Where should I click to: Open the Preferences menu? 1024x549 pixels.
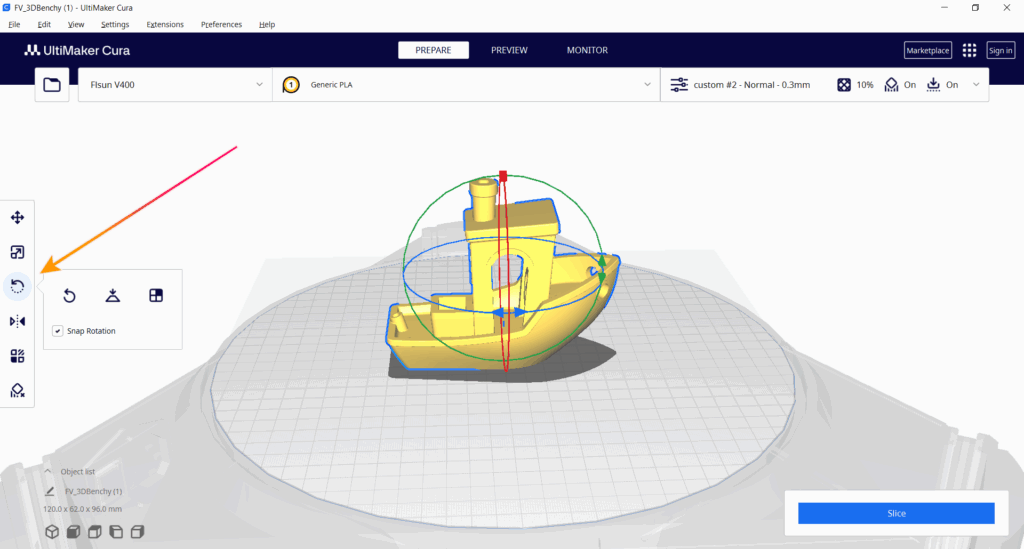(221, 24)
